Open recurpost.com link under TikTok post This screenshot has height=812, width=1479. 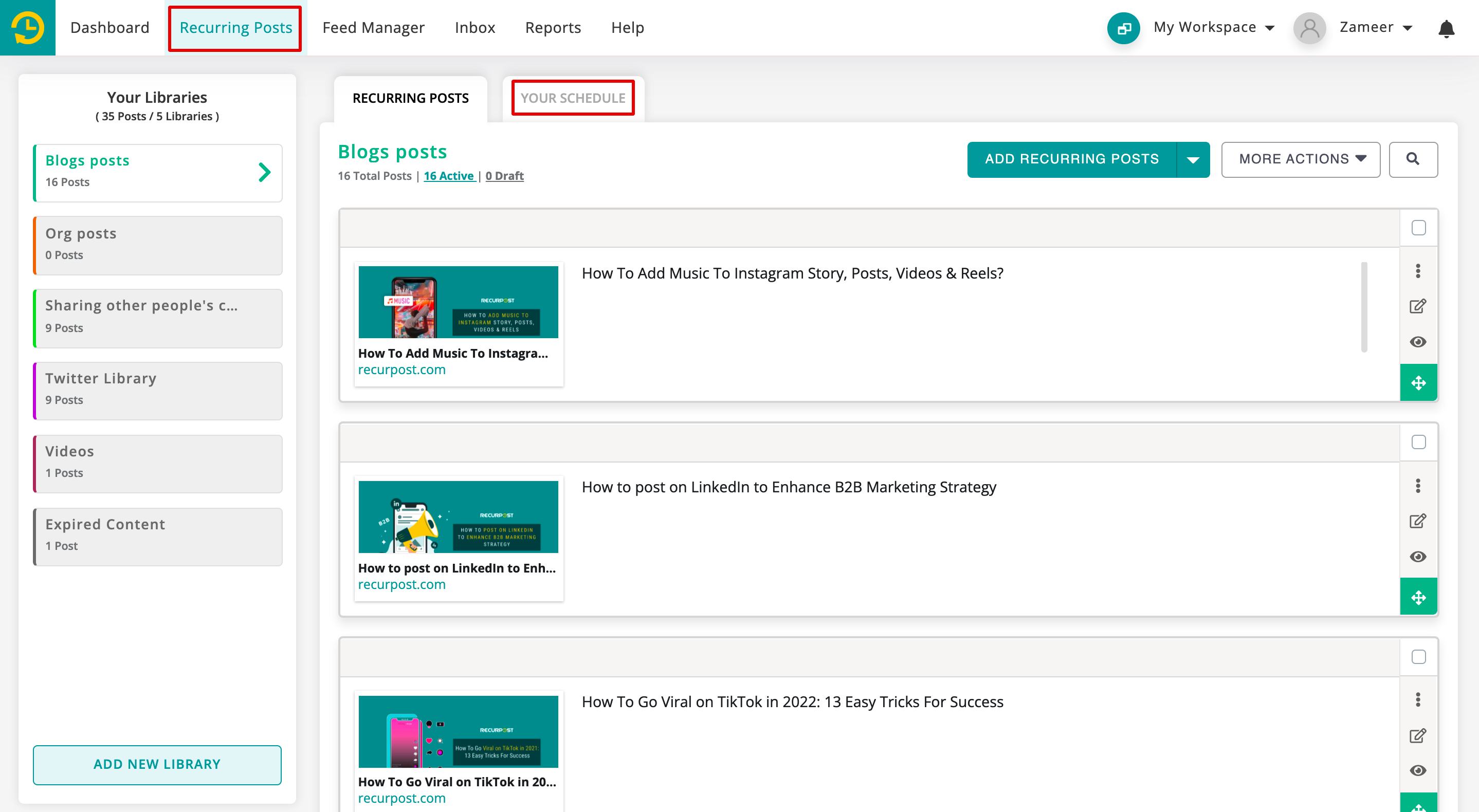[x=401, y=799]
